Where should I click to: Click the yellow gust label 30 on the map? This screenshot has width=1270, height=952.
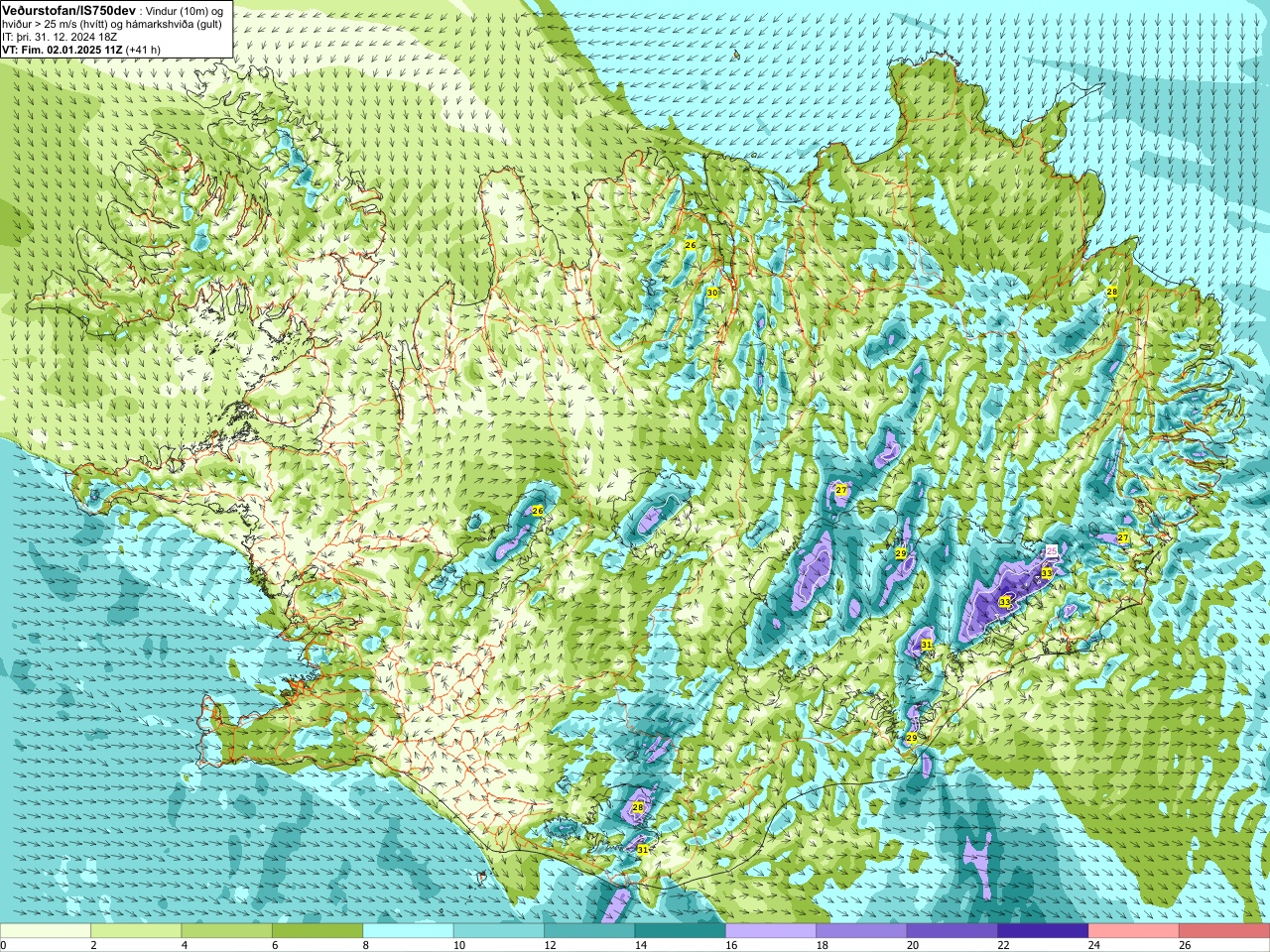point(712,293)
